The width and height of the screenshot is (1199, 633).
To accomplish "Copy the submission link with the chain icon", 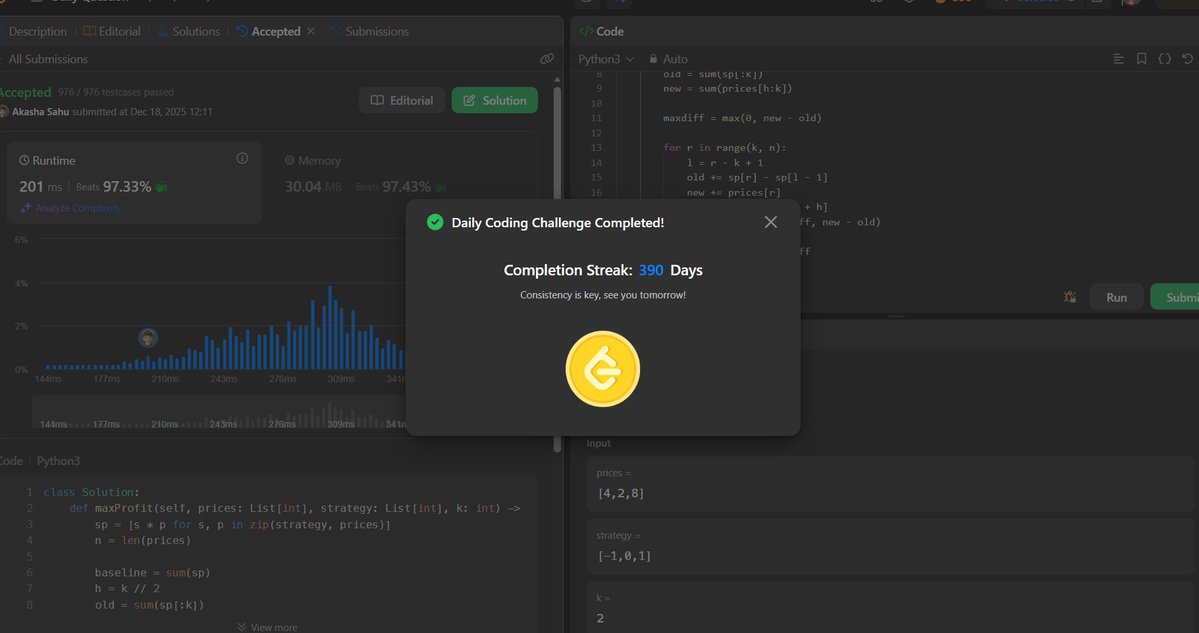I will [x=547, y=59].
